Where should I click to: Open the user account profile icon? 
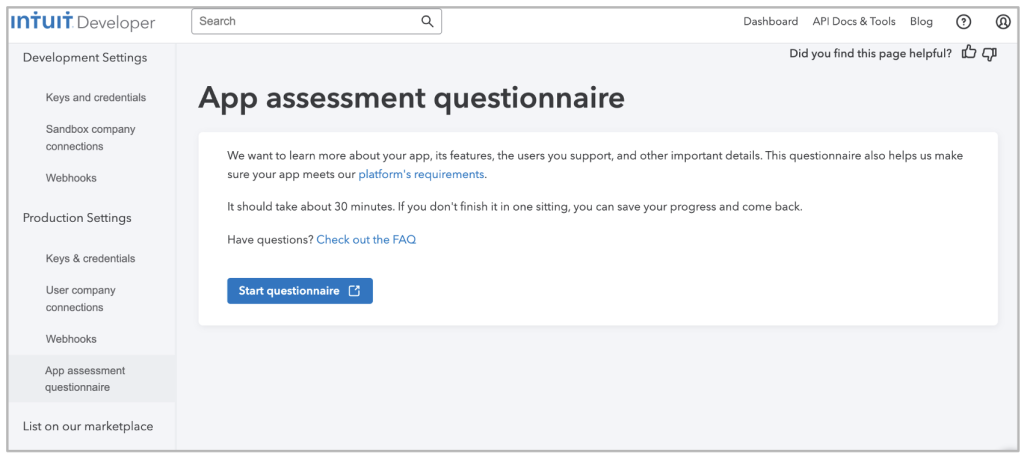[1003, 22]
